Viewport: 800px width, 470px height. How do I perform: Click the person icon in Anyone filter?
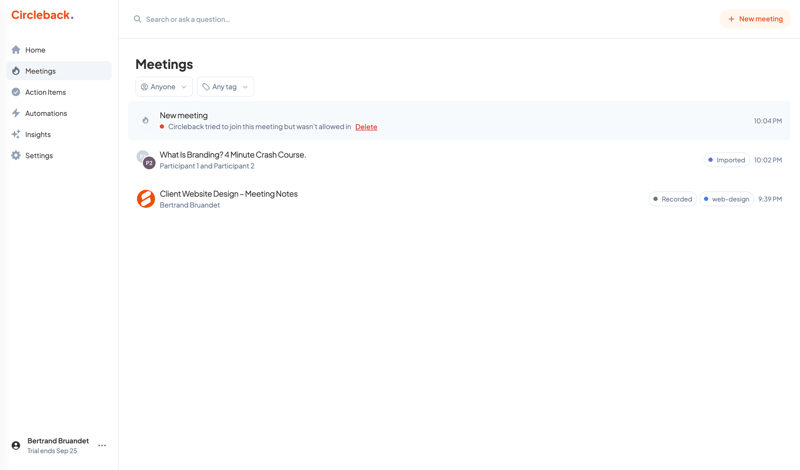[x=144, y=87]
